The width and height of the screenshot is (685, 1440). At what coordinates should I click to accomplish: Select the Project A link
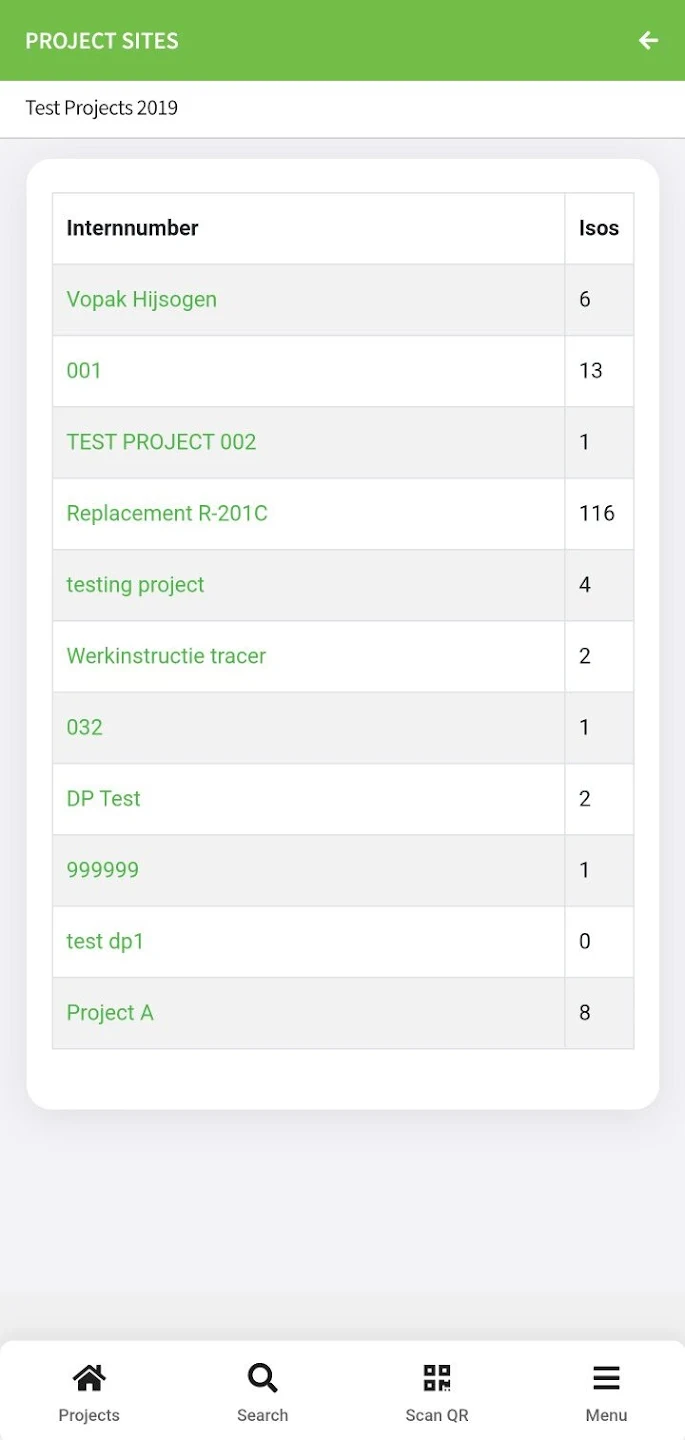(110, 1012)
